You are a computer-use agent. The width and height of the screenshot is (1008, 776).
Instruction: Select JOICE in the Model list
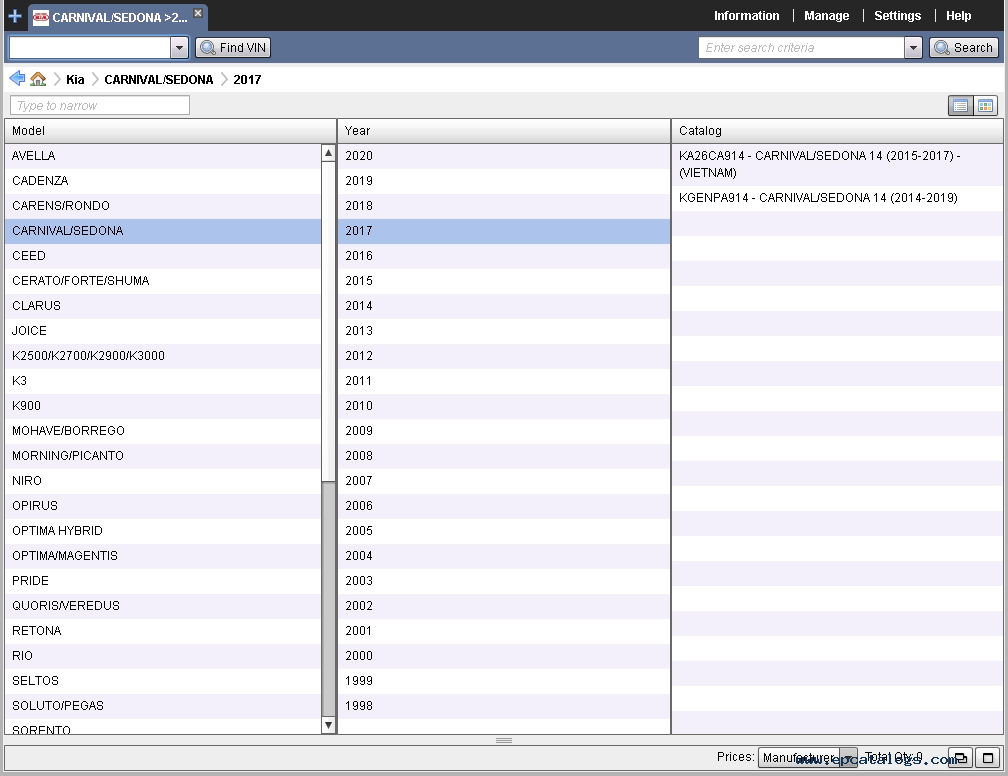[x=163, y=331]
